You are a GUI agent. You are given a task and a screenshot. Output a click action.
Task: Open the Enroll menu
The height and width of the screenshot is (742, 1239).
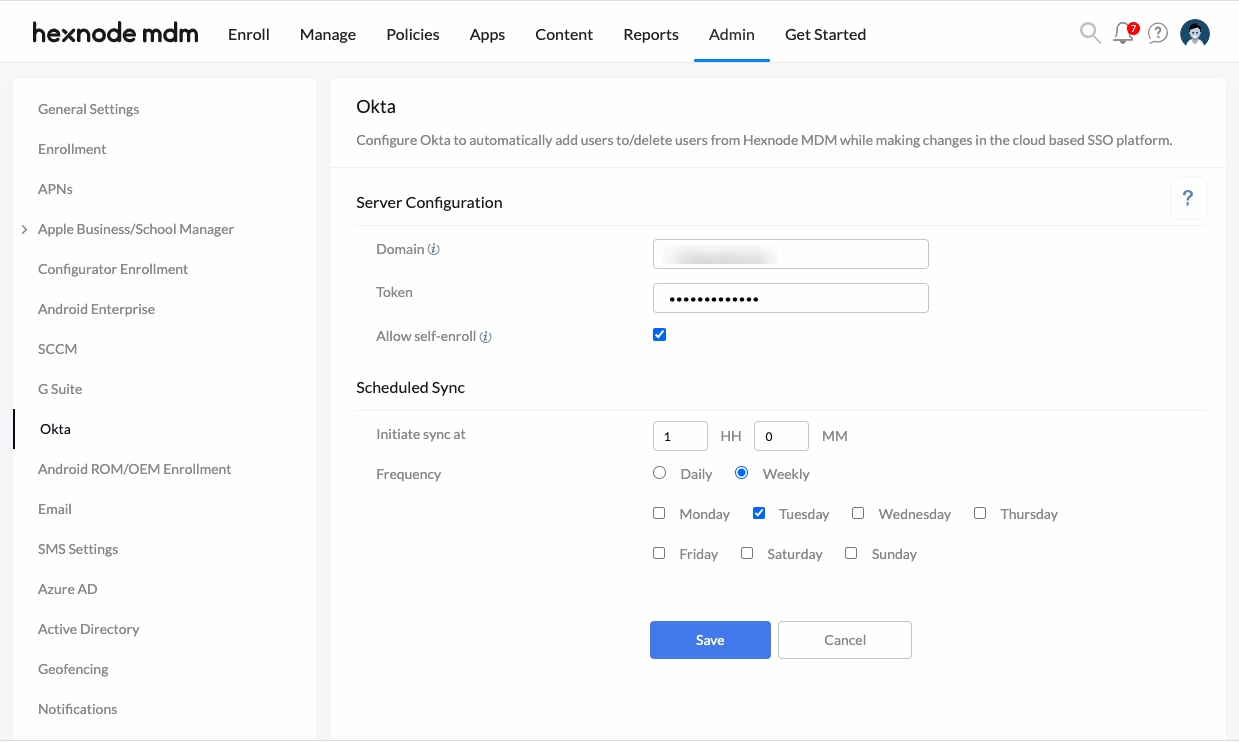[249, 34]
